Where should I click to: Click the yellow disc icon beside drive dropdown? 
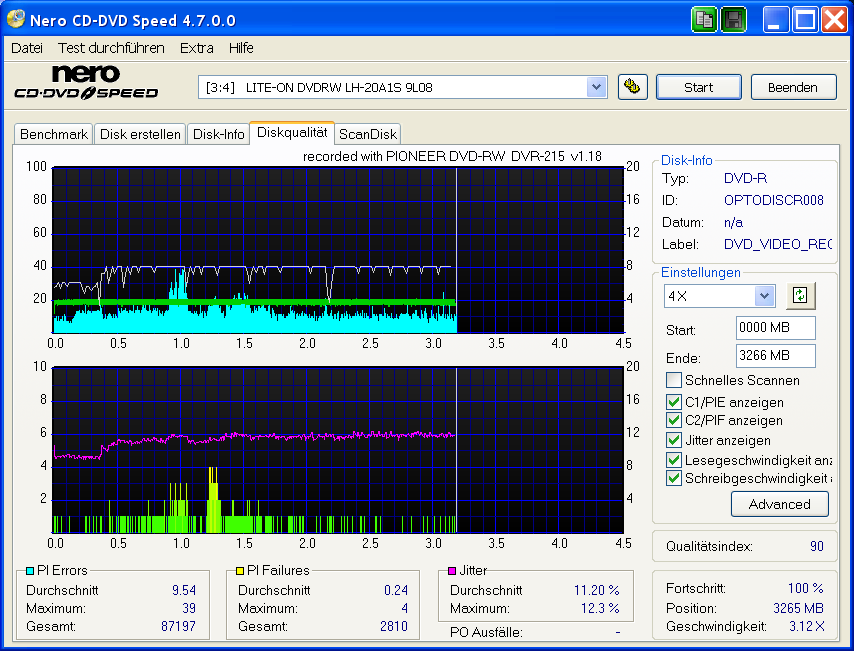[x=632, y=87]
